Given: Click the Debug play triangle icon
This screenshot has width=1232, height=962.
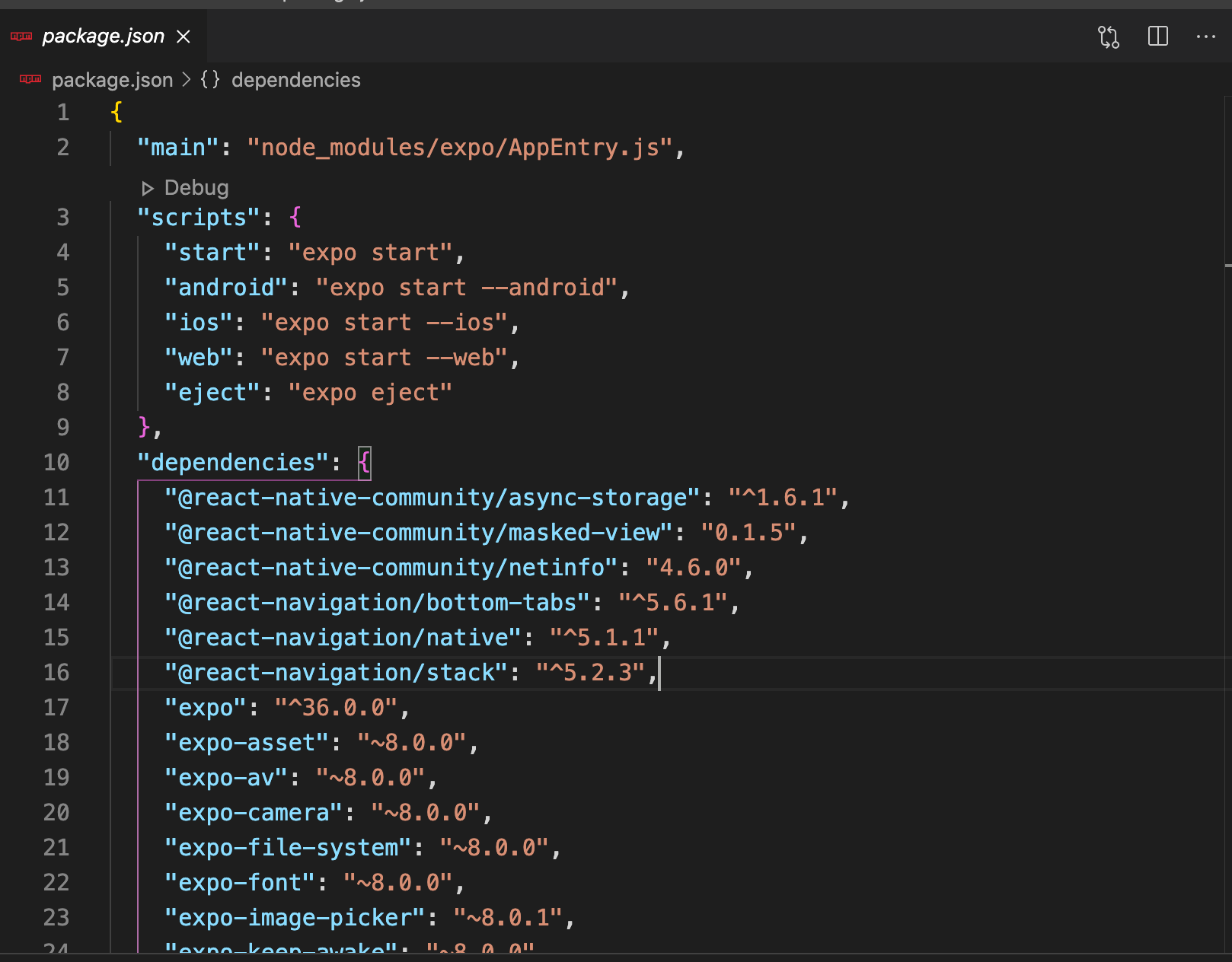Looking at the screenshot, I should point(148,188).
